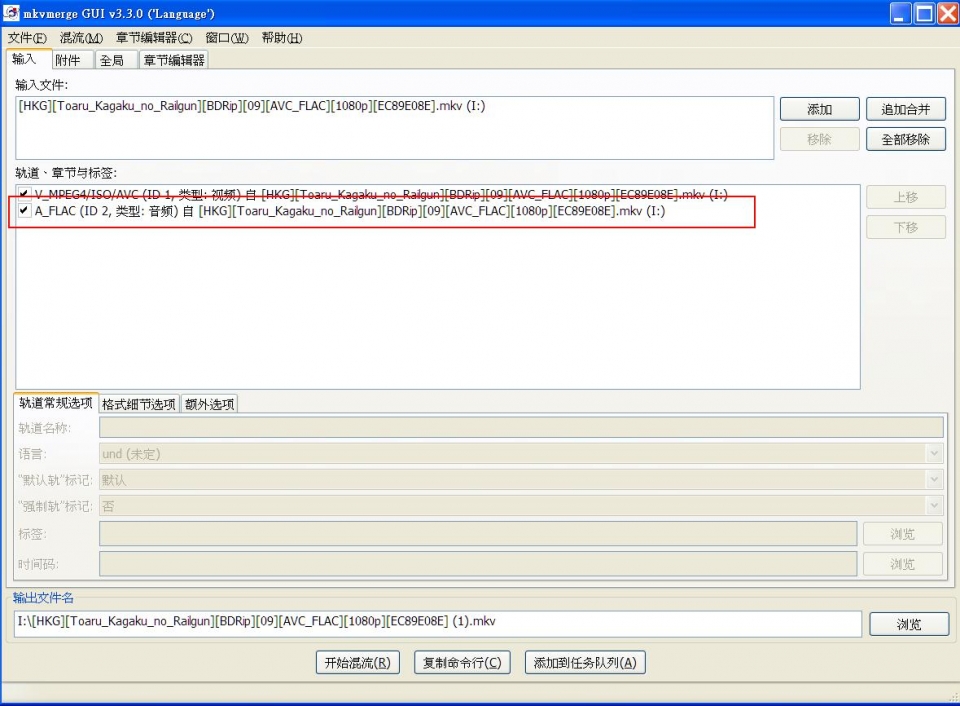Open the 额外选项 tab

pos(210,404)
